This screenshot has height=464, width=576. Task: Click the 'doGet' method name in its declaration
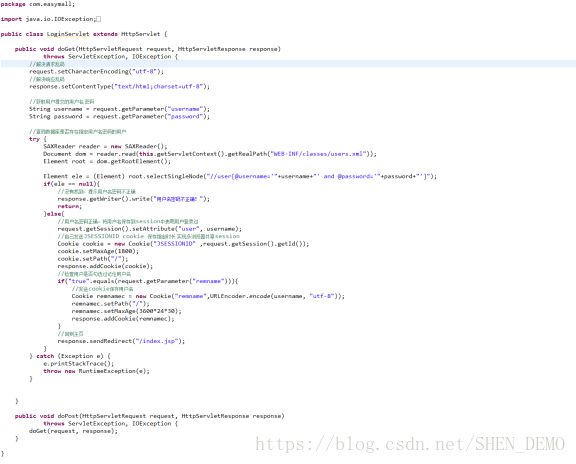coord(66,49)
